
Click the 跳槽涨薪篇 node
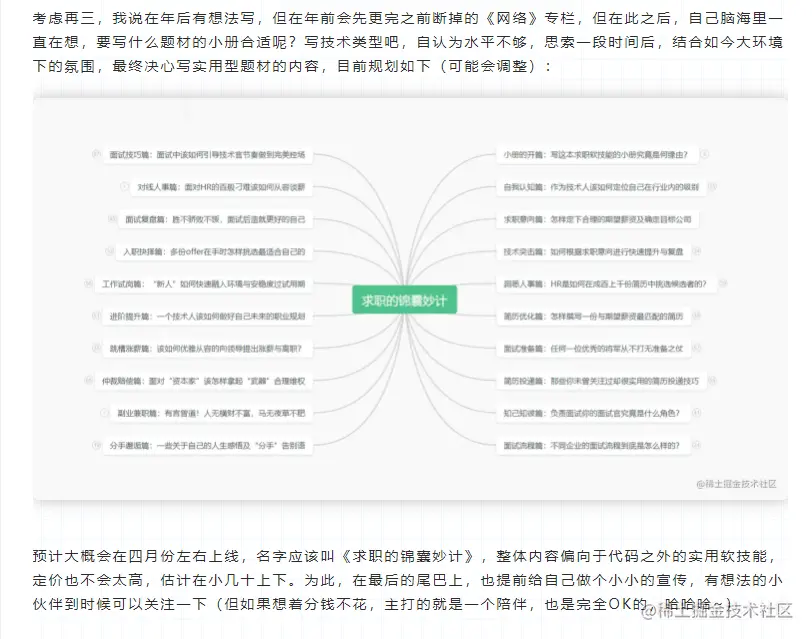click(206, 348)
